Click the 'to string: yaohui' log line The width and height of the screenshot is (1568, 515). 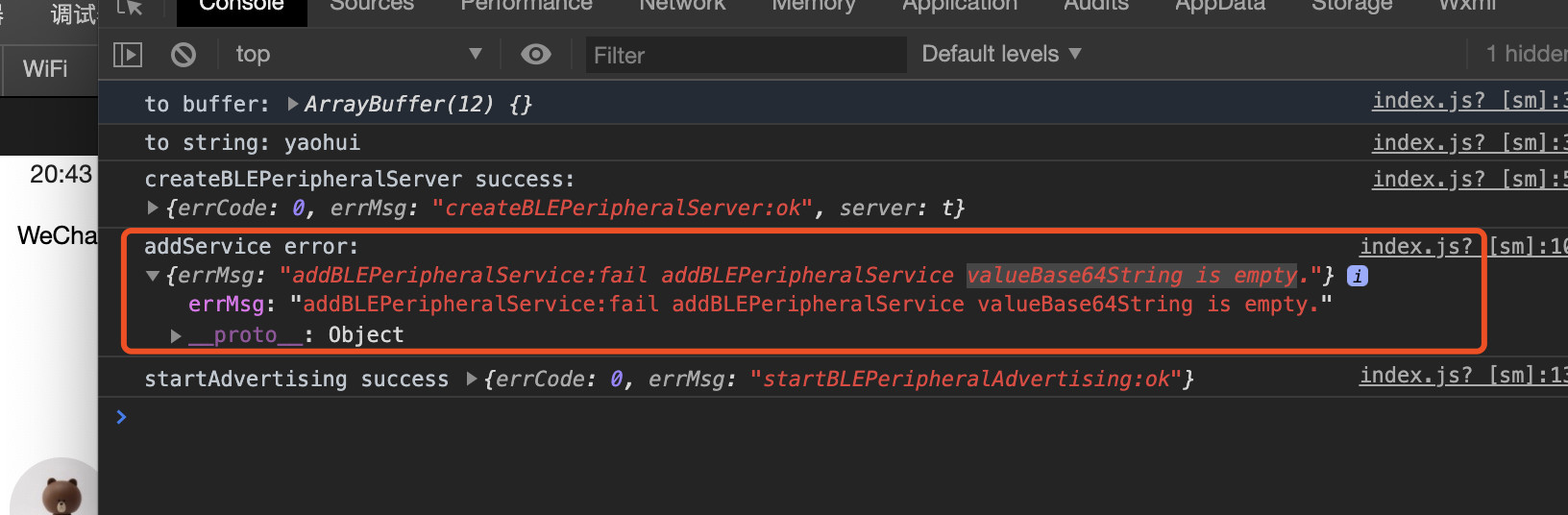click(x=253, y=142)
